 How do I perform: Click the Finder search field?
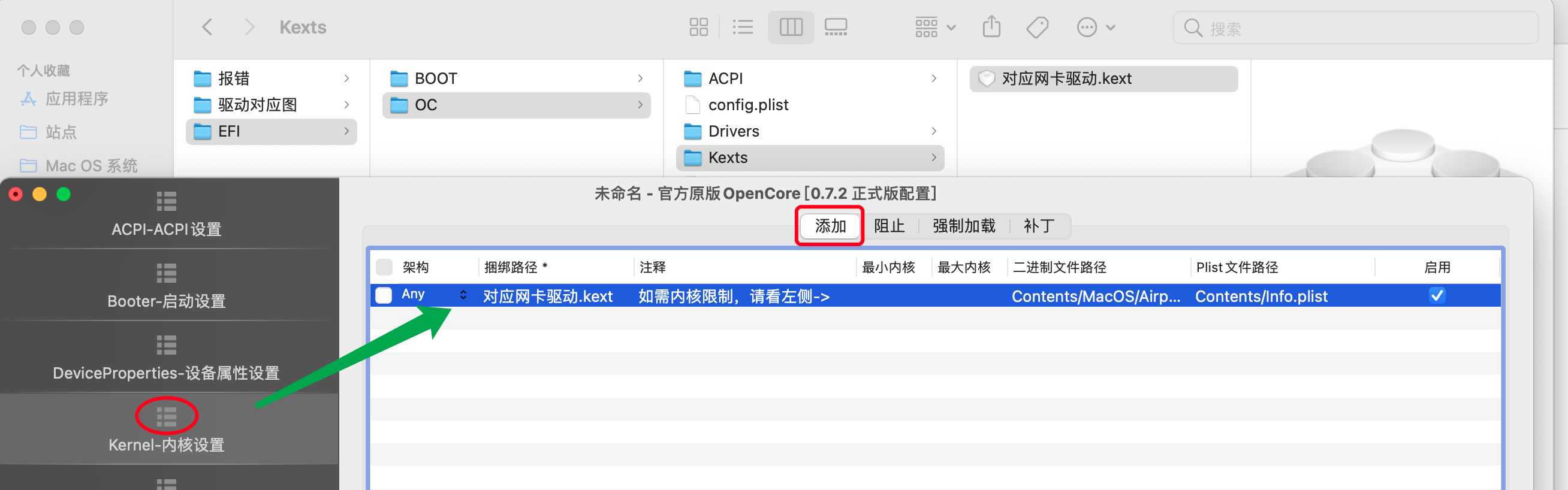click(x=1355, y=28)
